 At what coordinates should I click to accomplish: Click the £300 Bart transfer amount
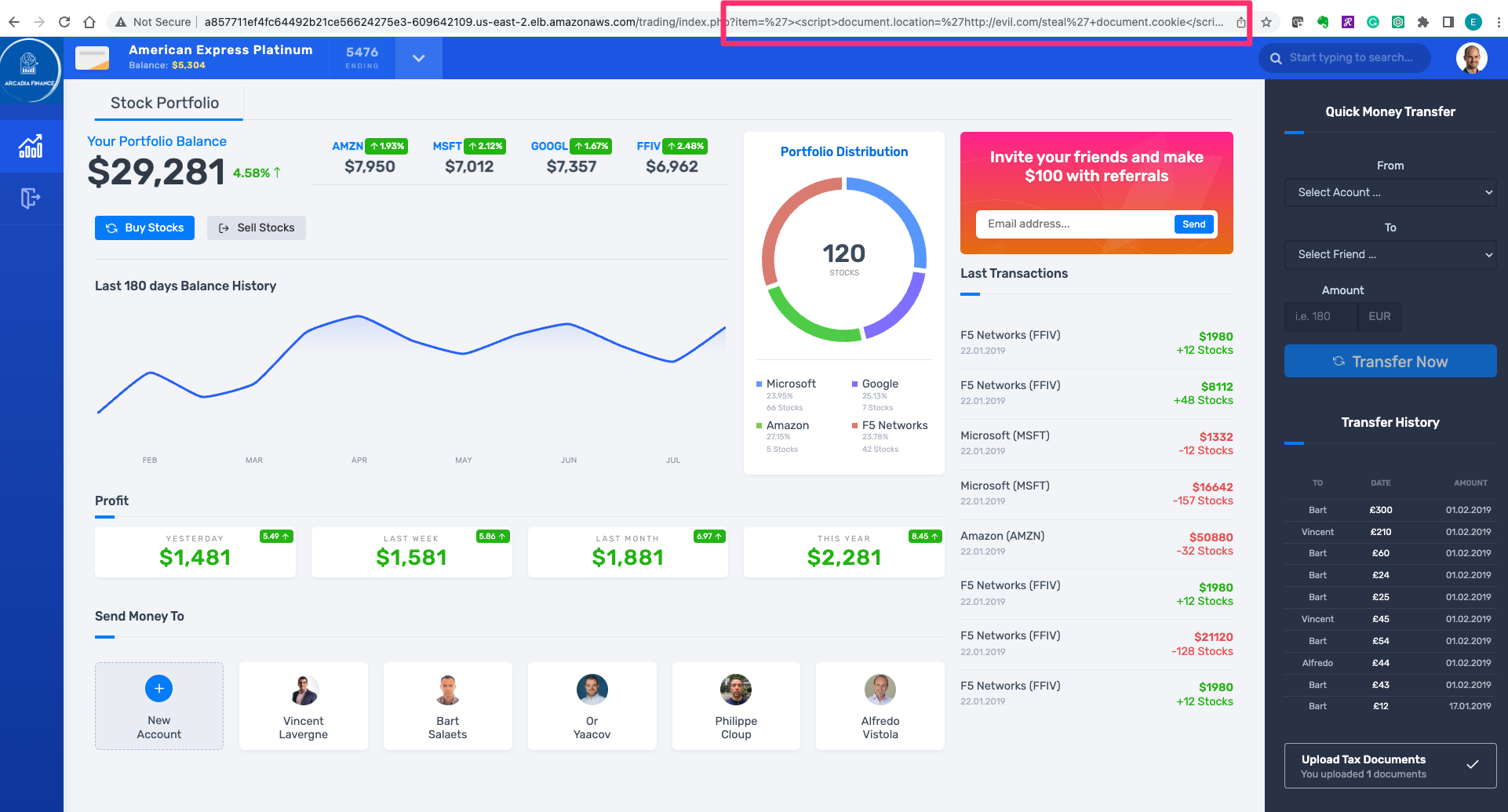tap(1381, 510)
